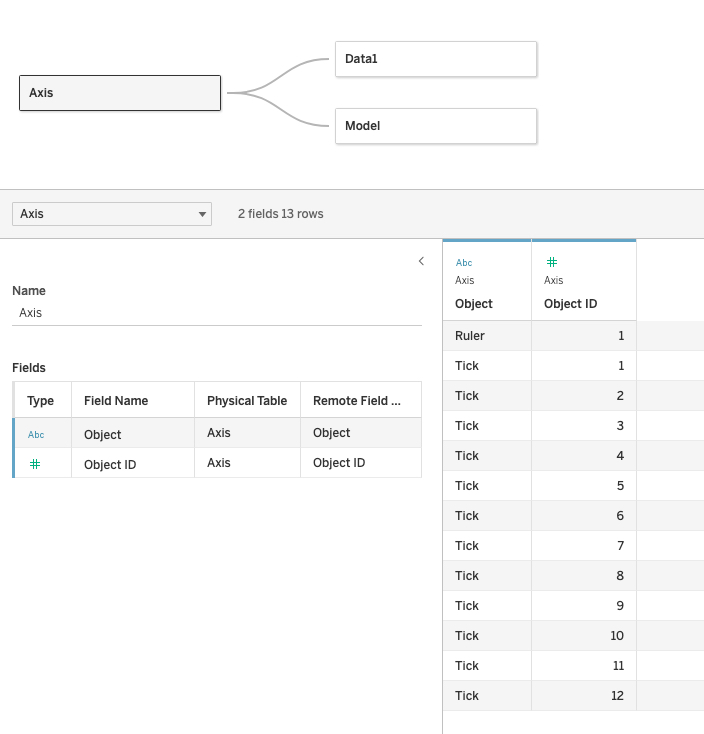Viewport: 704px width, 734px height.
Task: Collapse the metadata pane with the chevron
Action: coord(421,261)
